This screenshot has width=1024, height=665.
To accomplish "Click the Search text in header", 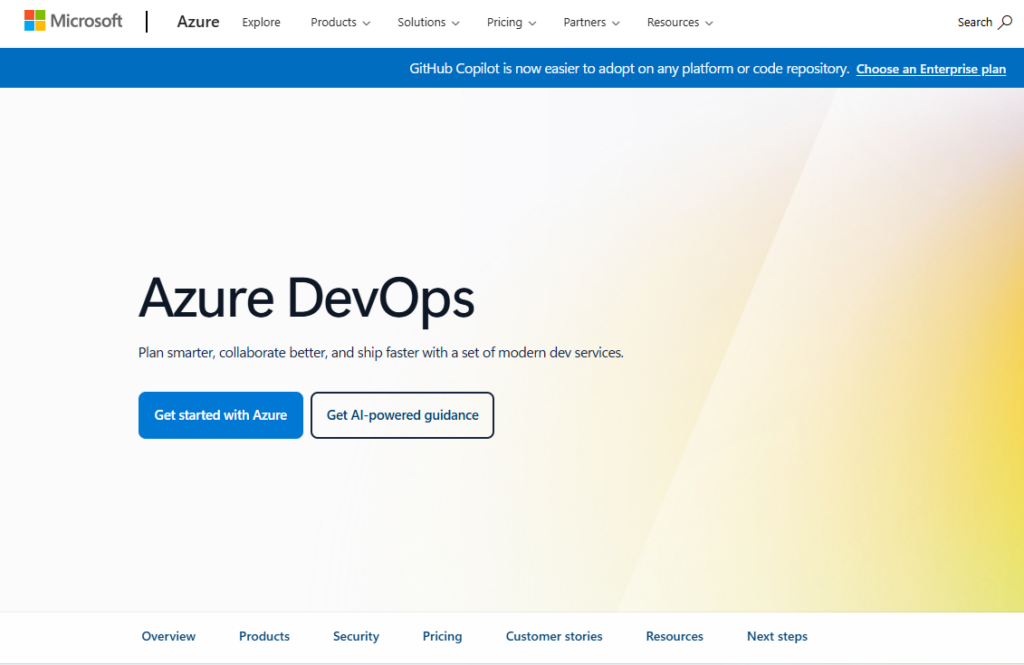I will (x=974, y=22).
